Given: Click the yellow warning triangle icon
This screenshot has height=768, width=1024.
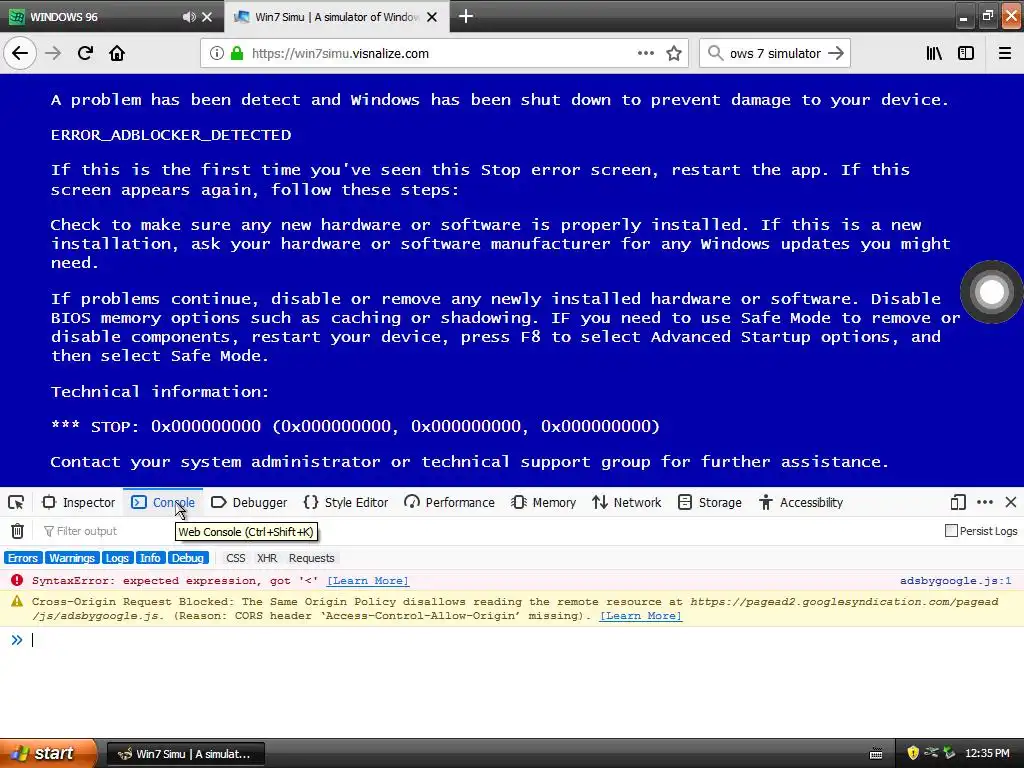Looking at the screenshot, I should [x=17, y=601].
